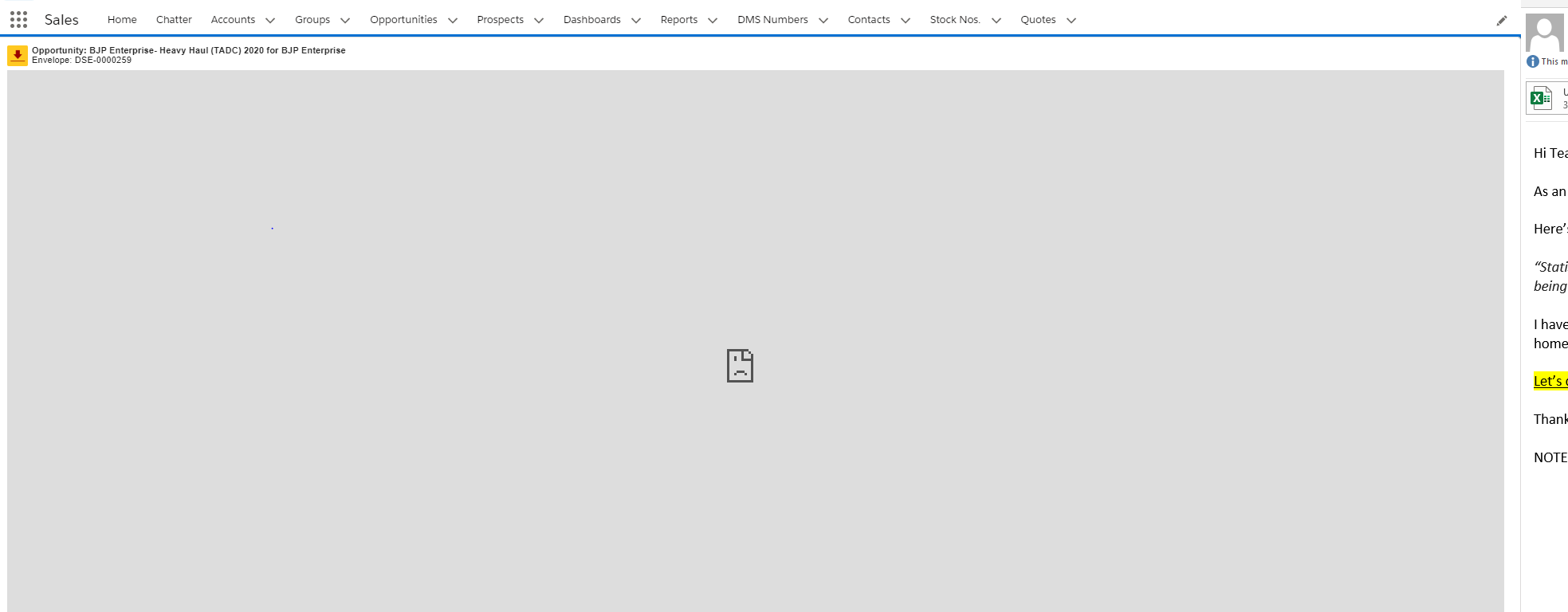Expand the Stock Nos. dropdown chevron

pyautogui.click(x=996, y=21)
